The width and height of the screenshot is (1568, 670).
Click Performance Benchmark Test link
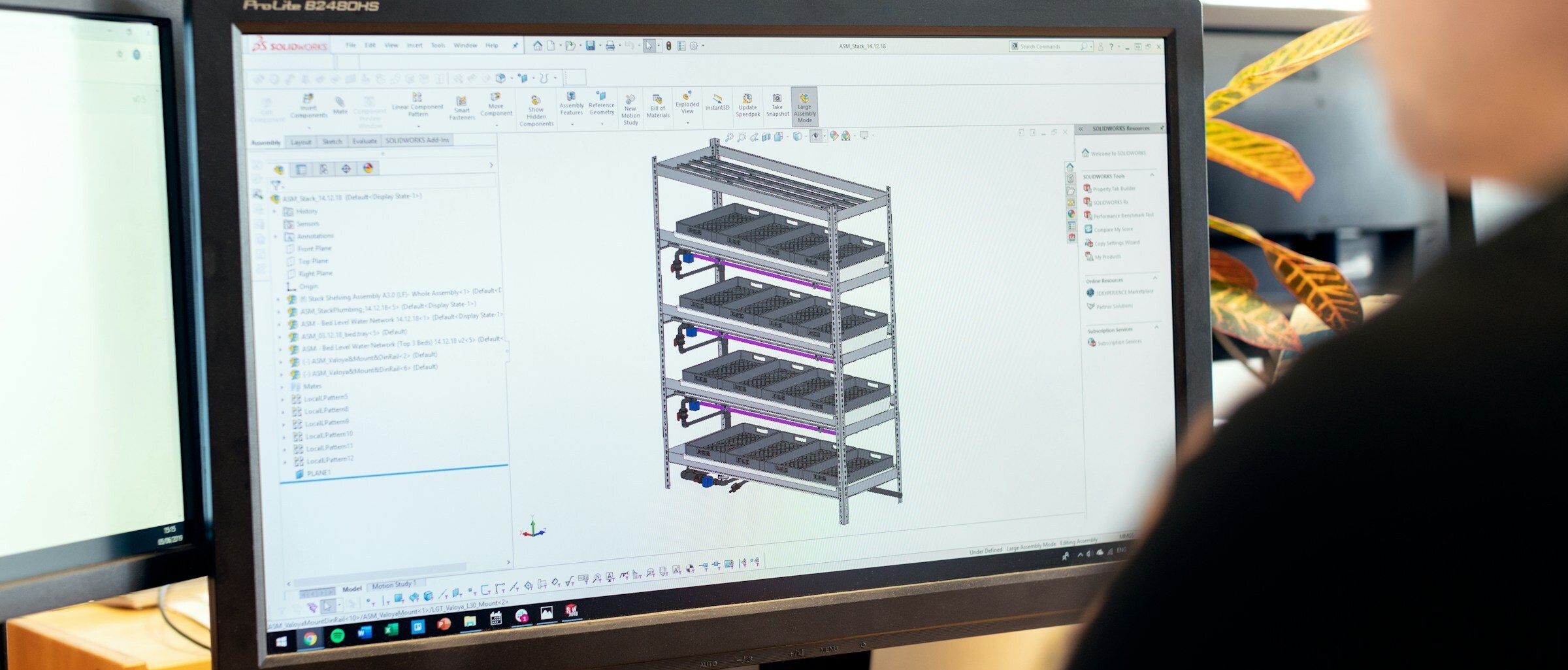coord(1119,215)
